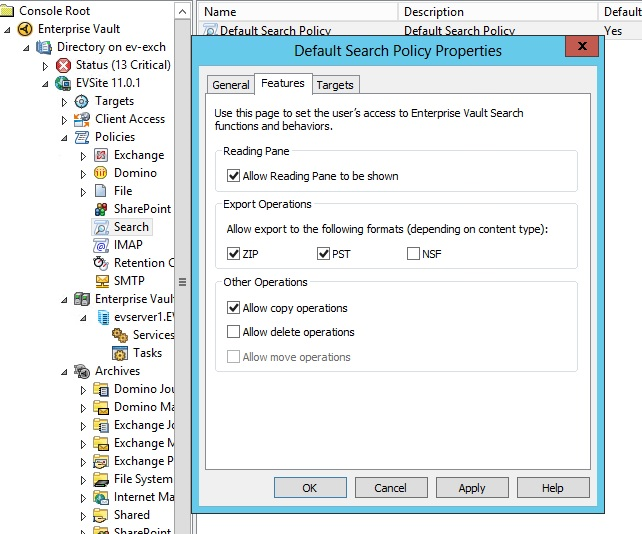Image resolution: width=642 pixels, height=534 pixels.
Task: Uncheck Allow Reading Pane to be shown
Action: (x=233, y=176)
